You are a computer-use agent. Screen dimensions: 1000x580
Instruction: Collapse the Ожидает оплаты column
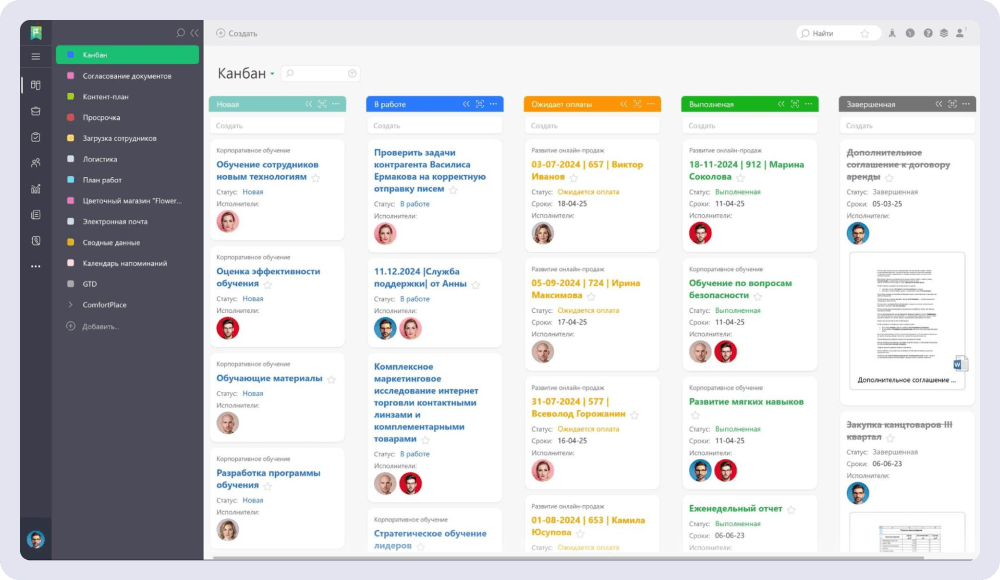click(624, 104)
